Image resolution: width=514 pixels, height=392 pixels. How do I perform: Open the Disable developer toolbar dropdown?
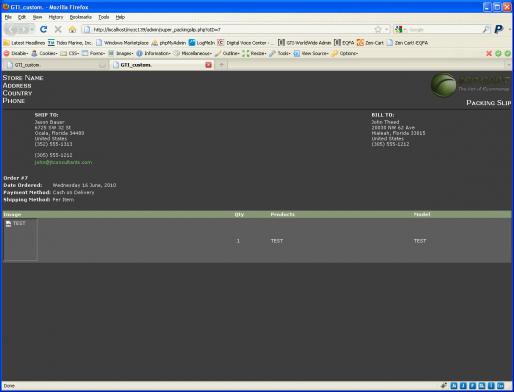pos(16,53)
